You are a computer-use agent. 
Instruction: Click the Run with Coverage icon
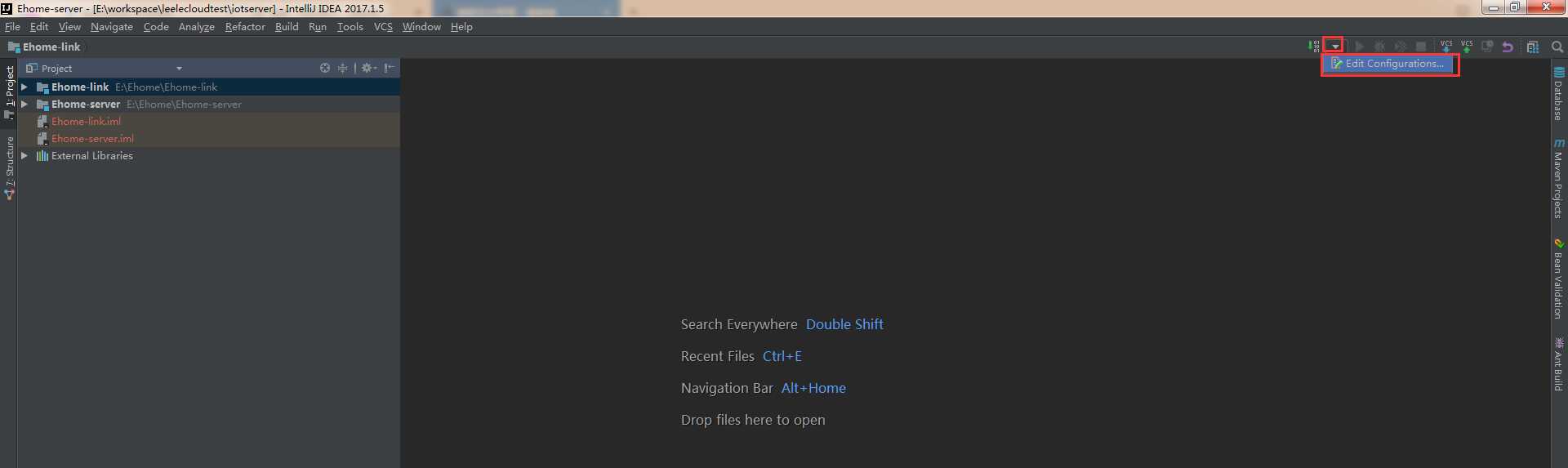[1400, 47]
